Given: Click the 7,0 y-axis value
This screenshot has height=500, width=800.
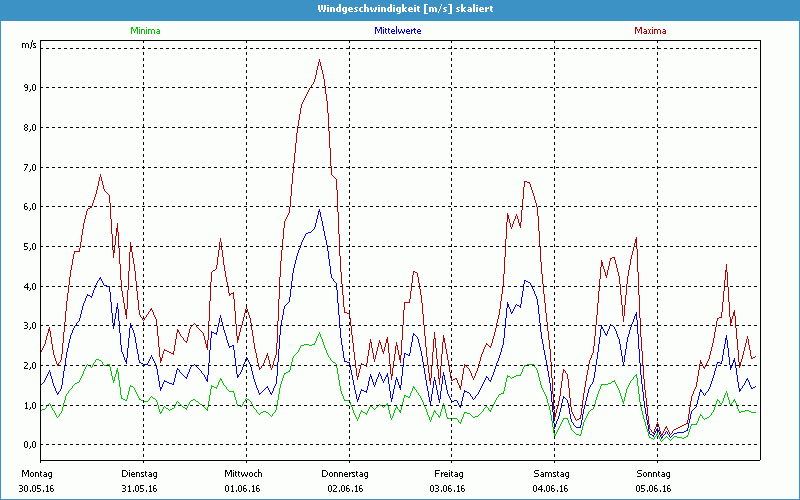Looking at the screenshot, I should 29,167.
